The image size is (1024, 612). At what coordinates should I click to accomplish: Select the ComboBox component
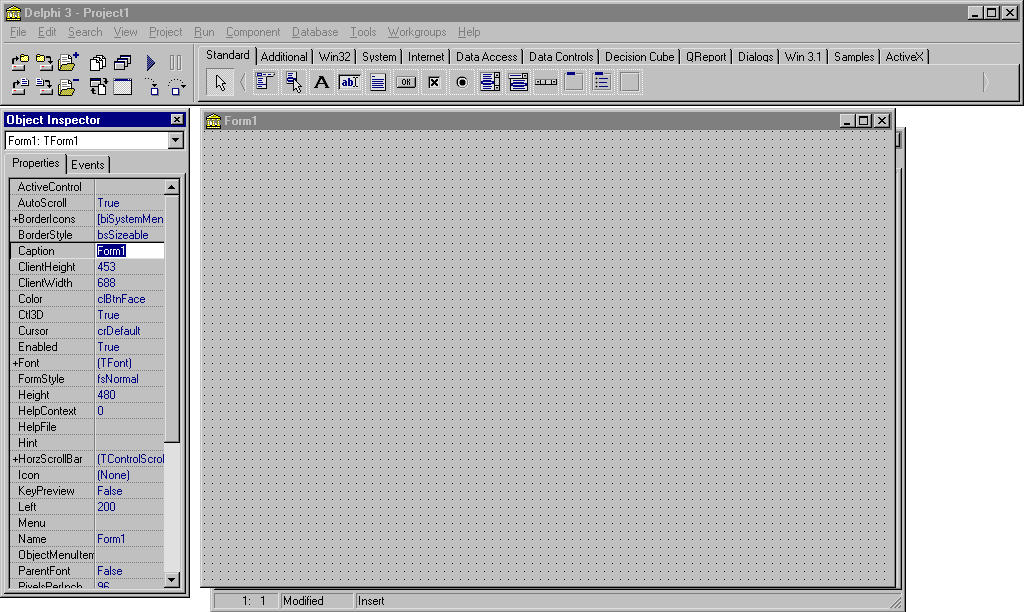click(x=518, y=82)
